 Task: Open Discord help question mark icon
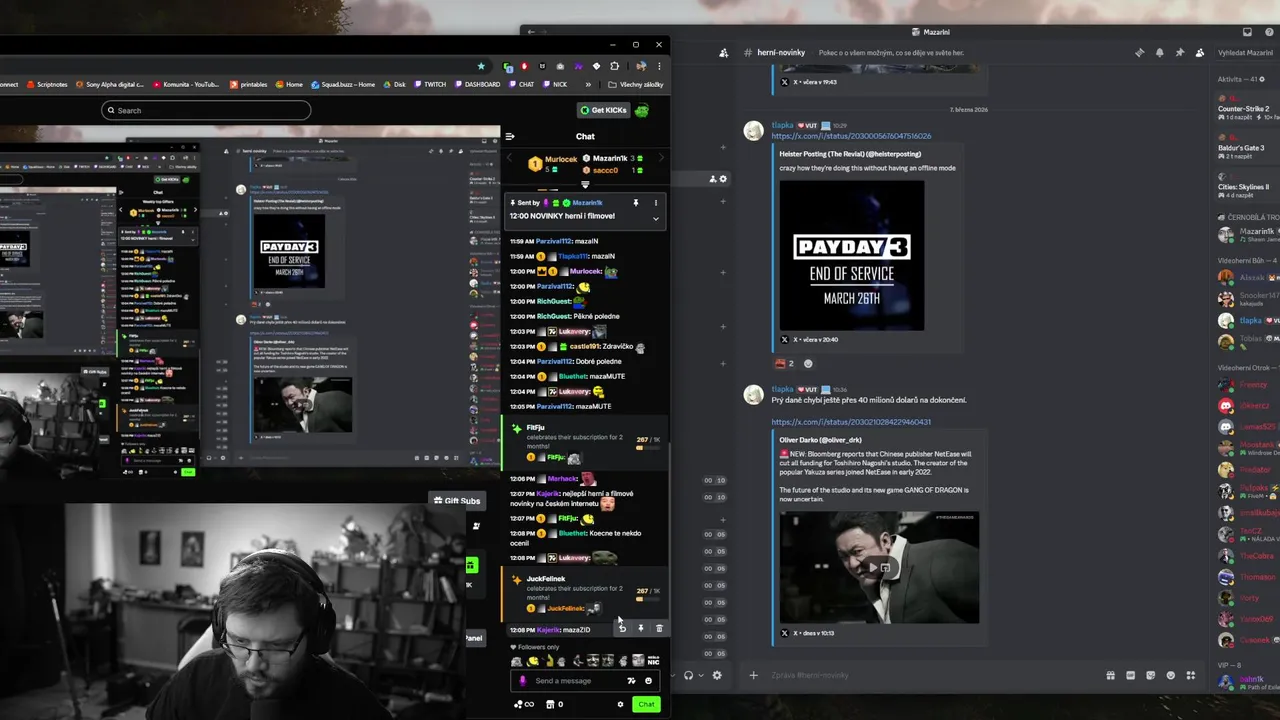click(x=1269, y=32)
